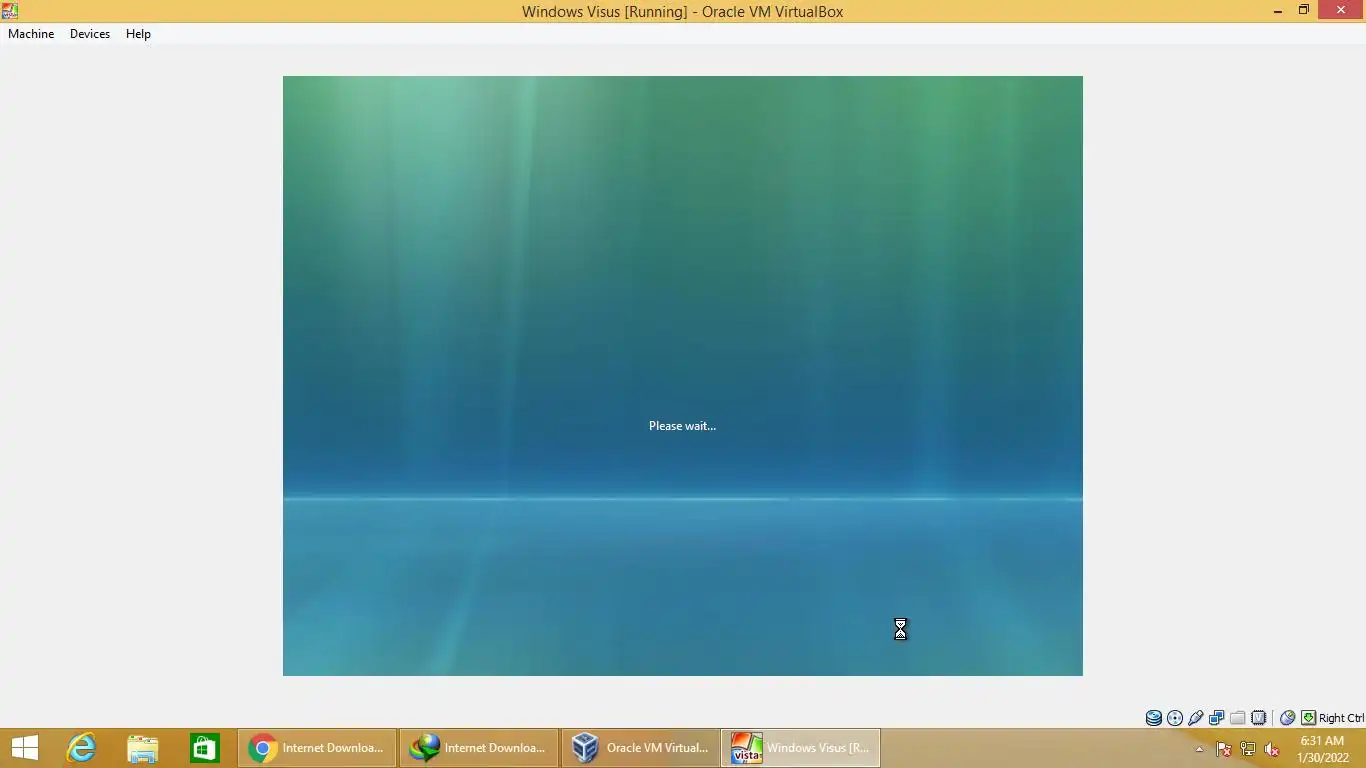This screenshot has width=1366, height=768.
Task: Click the hard disk activity indicator
Action: 1154,718
